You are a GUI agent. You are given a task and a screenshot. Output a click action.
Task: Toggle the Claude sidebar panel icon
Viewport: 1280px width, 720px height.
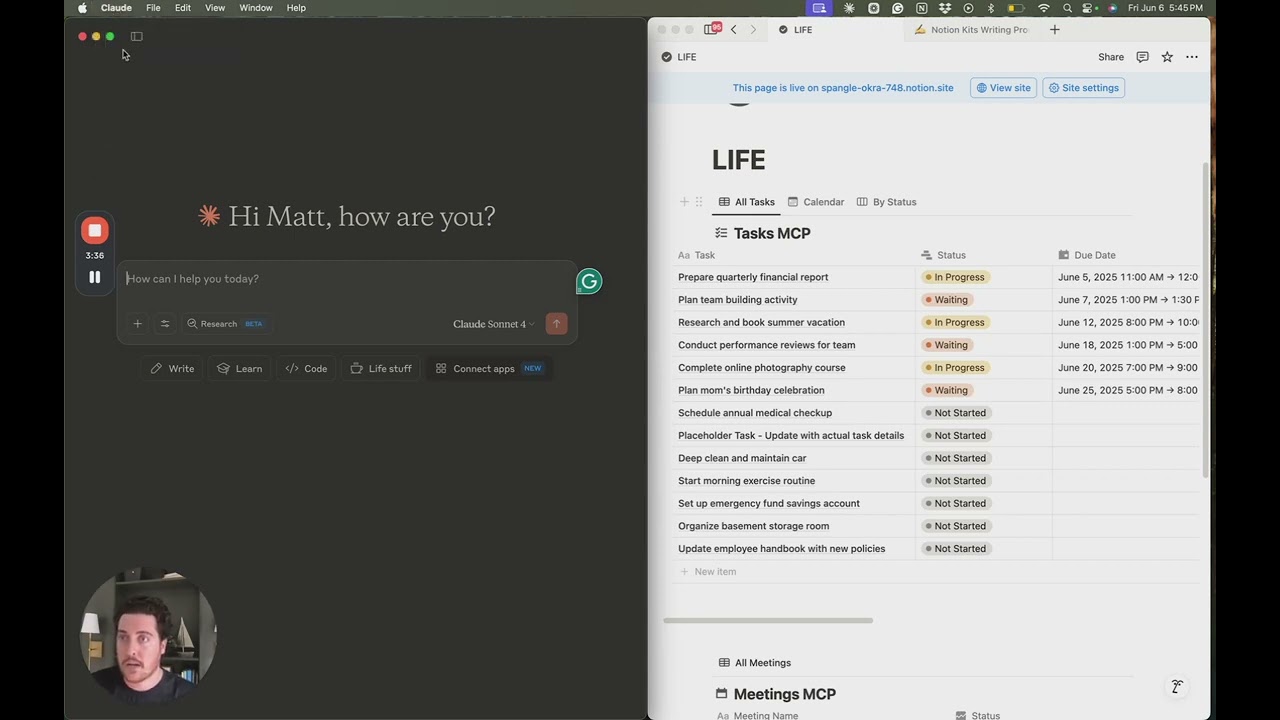137,37
